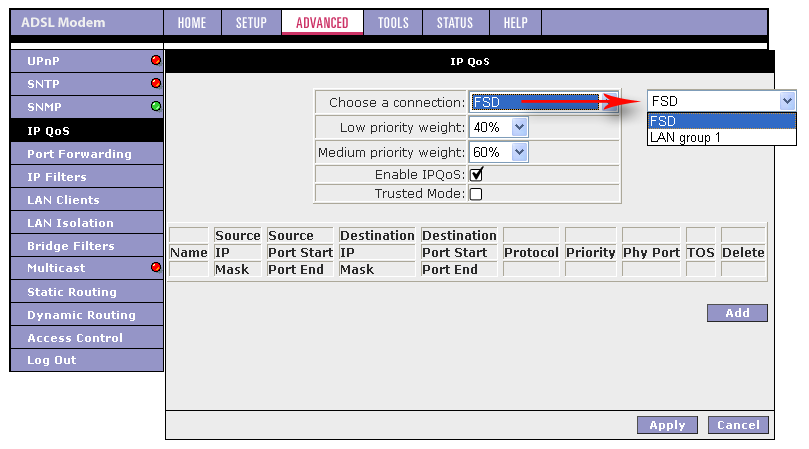
Task: Tick the Trusted Mode checkbox
Action: (476, 194)
